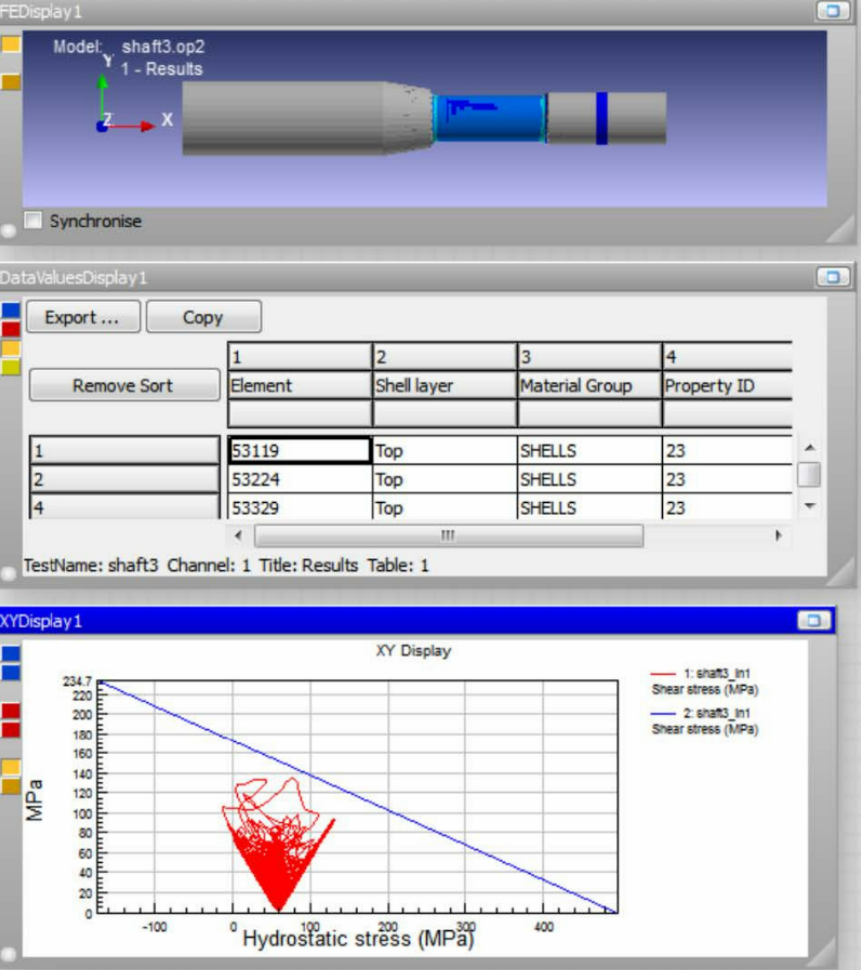Open filter box under Material Group column
861x970 pixels.
(x=588, y=413)
